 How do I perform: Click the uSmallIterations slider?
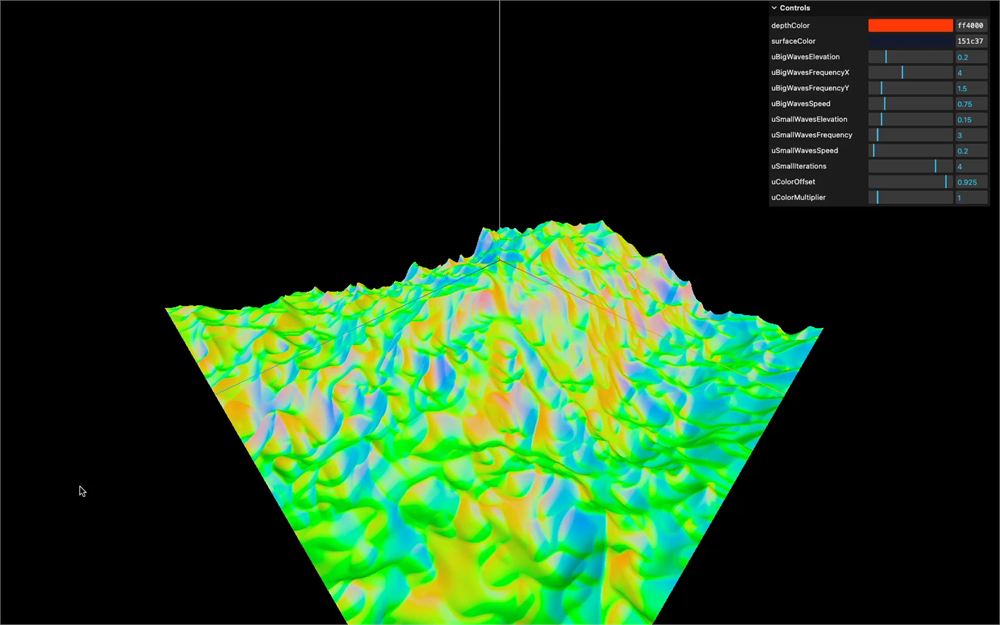tap(910, 166)
